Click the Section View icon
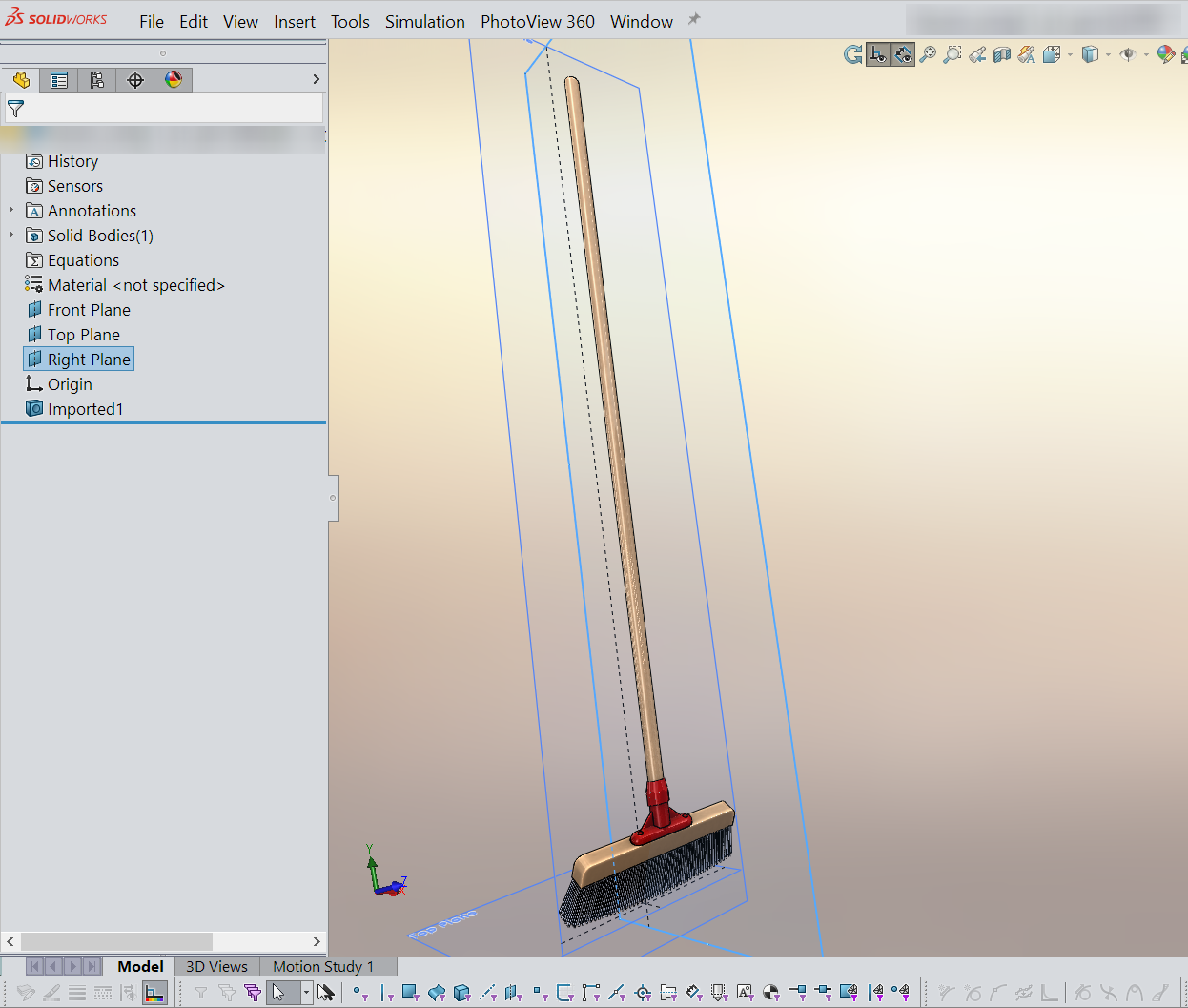1188x1008 pixels. (x=1002, y=54)
